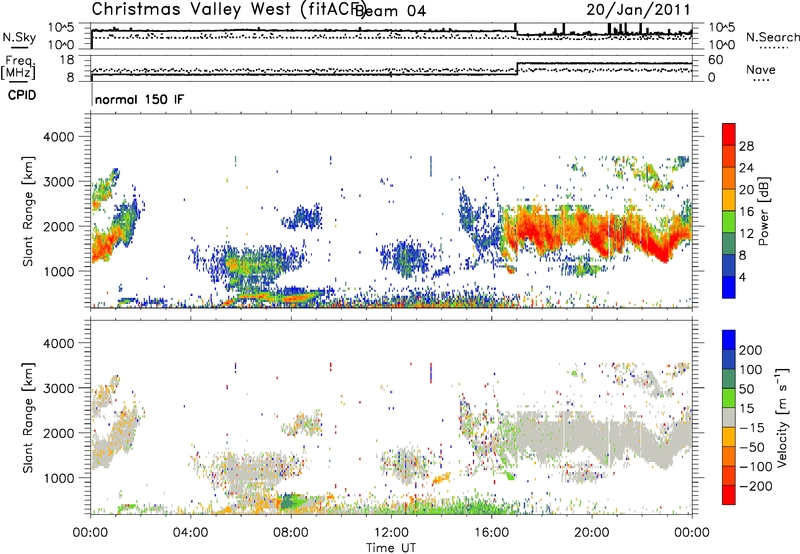Click the red swatch of power colorbar
Image resolution: width=800 pixels, height=554 pixels.
click(x=729, y=134)
